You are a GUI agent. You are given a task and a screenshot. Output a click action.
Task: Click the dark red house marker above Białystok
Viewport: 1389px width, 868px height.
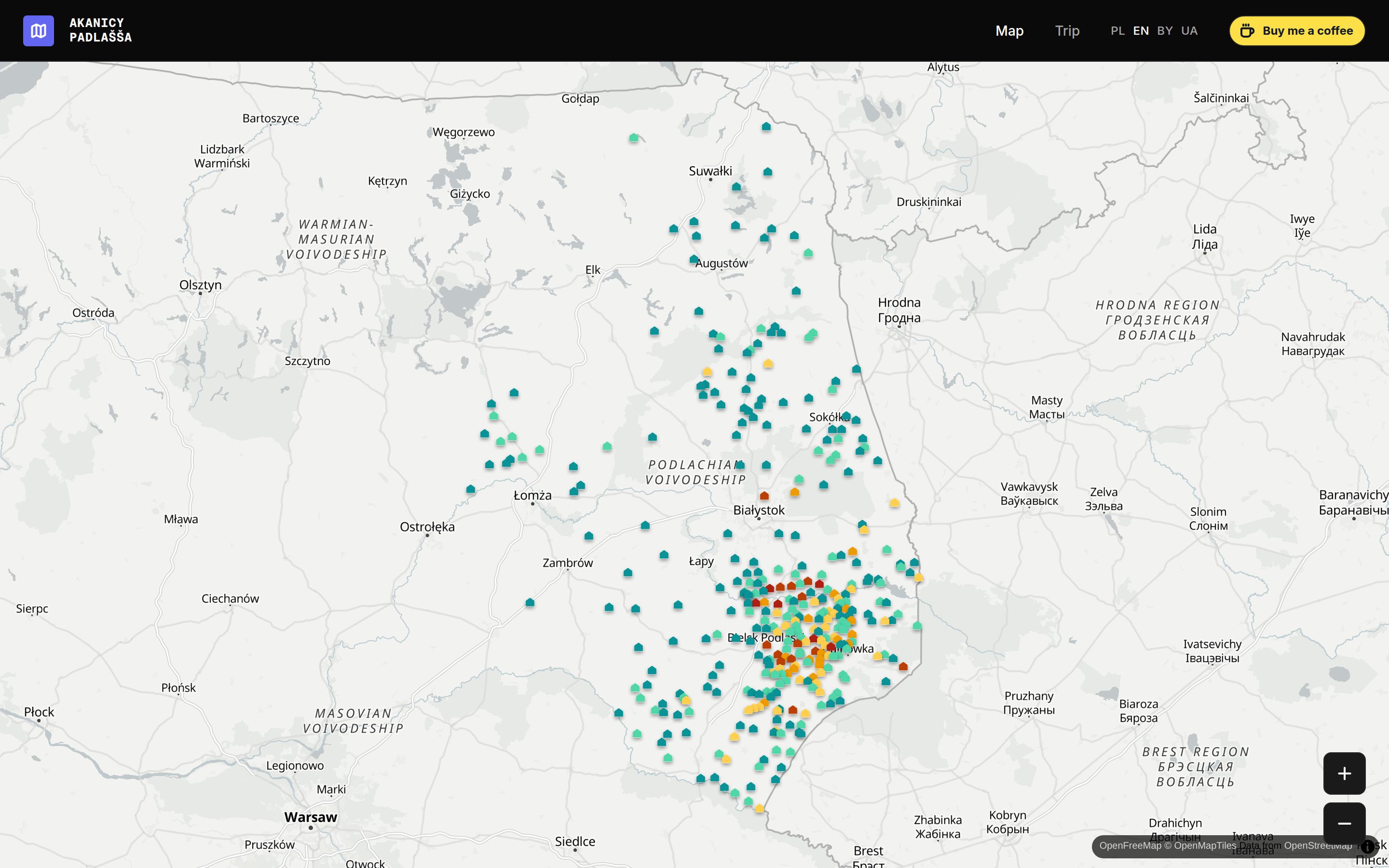click(764, 495)
